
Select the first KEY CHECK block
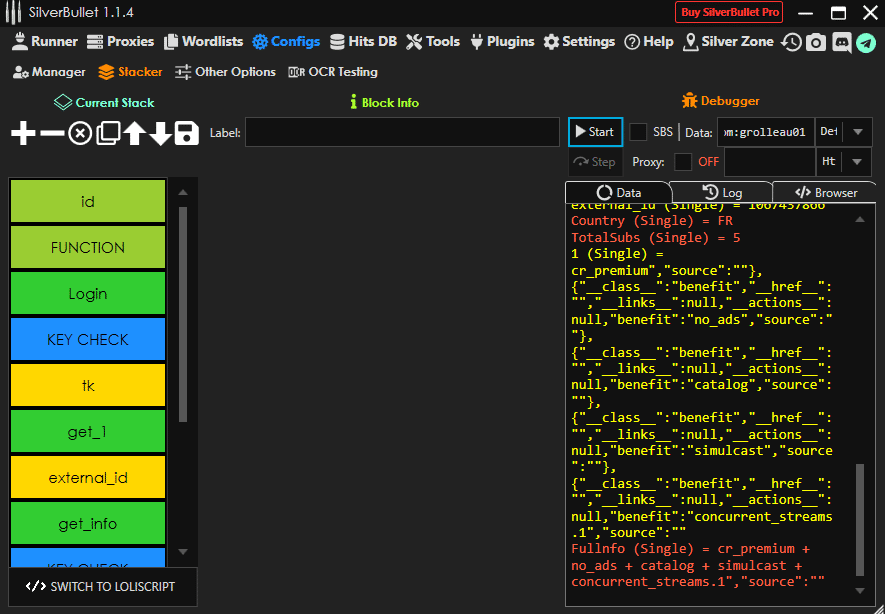pyautogui.click(x=88, y=339)
